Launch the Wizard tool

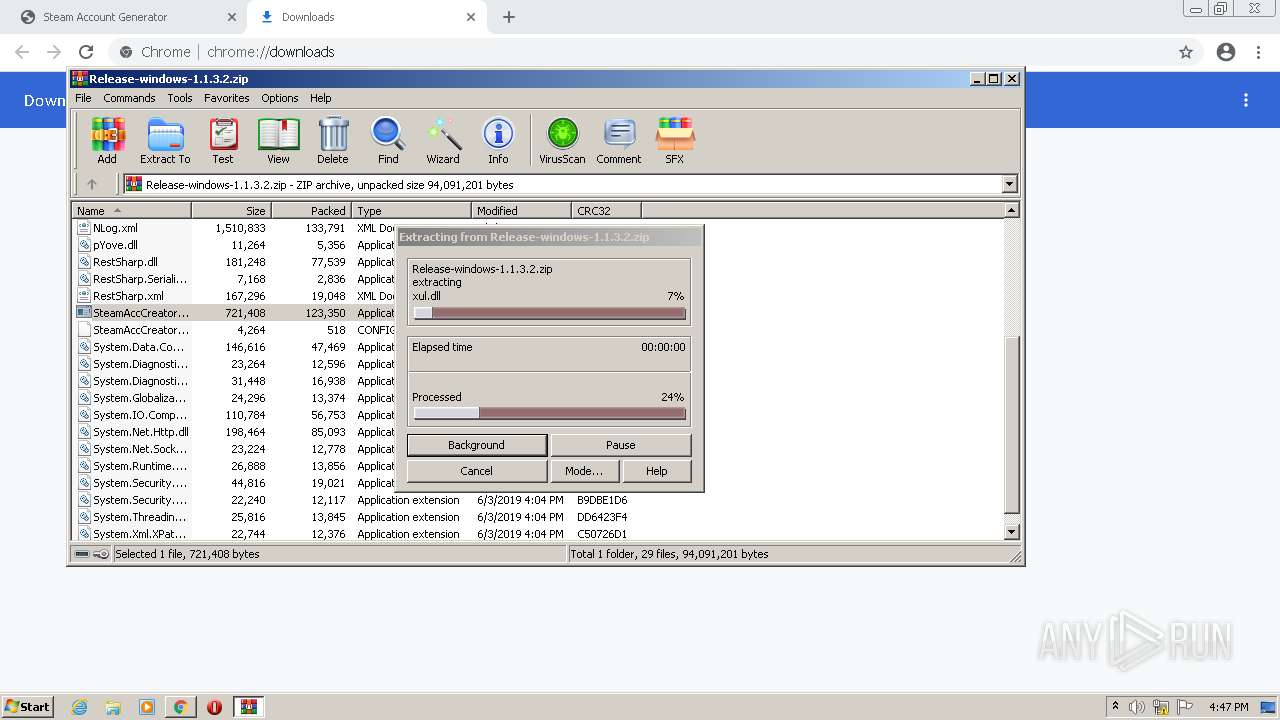(443, 140)
